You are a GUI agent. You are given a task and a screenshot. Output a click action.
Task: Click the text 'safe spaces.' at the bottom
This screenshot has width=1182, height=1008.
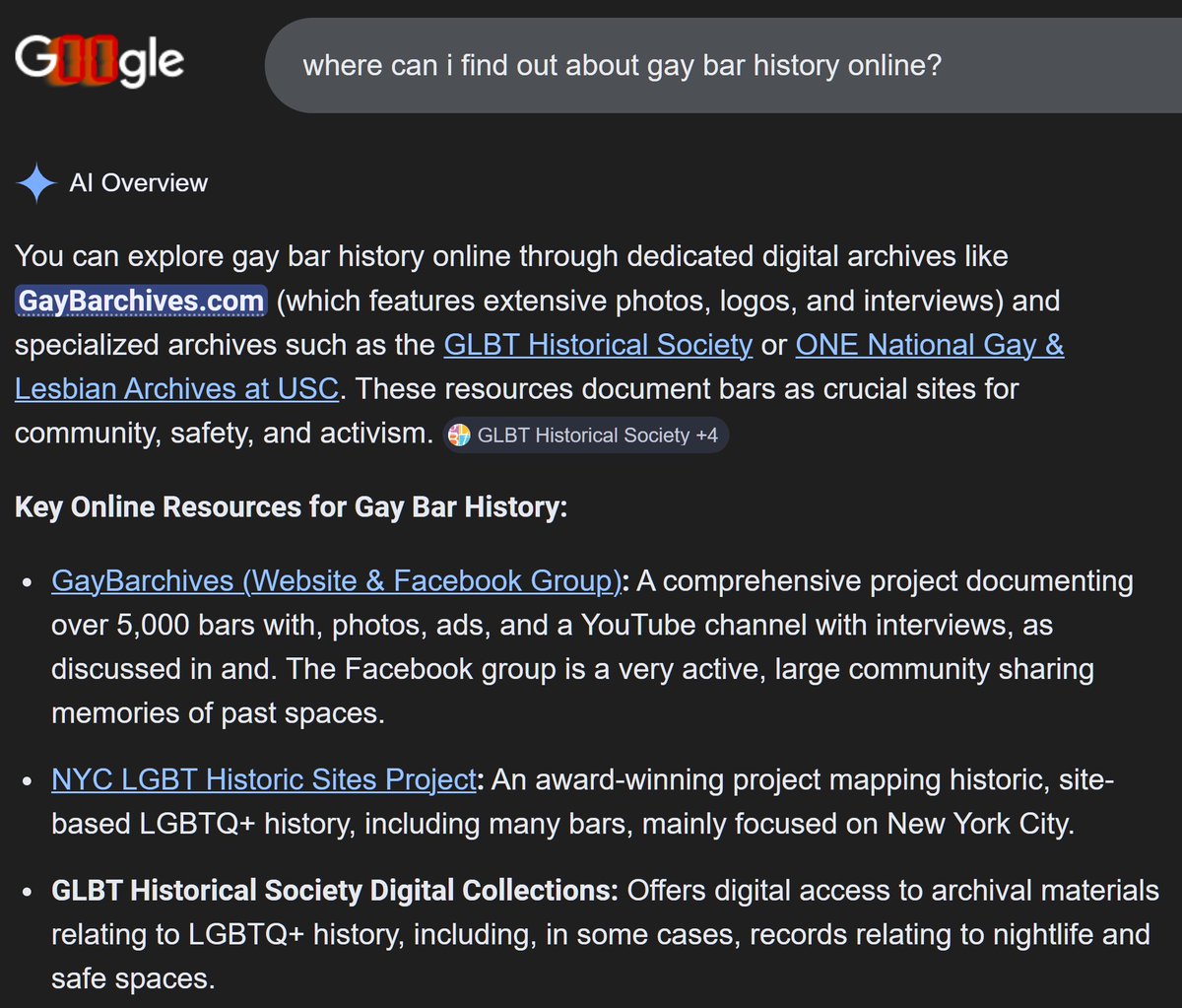[x=132, y=978]
